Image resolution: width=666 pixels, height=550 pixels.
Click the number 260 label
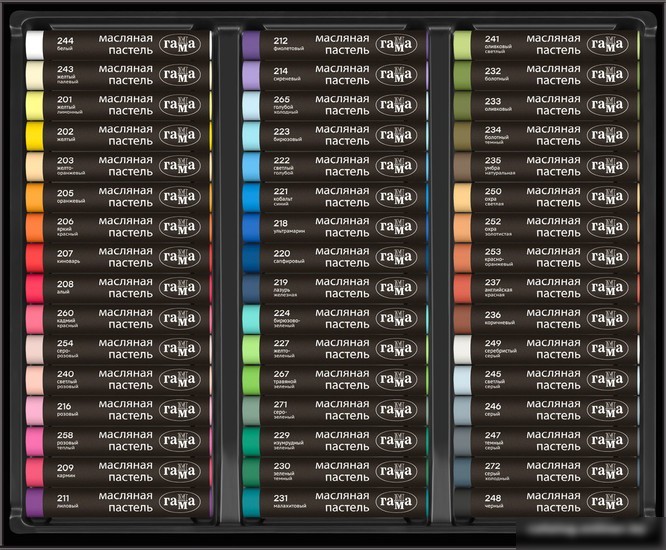(x=65, y=313)
